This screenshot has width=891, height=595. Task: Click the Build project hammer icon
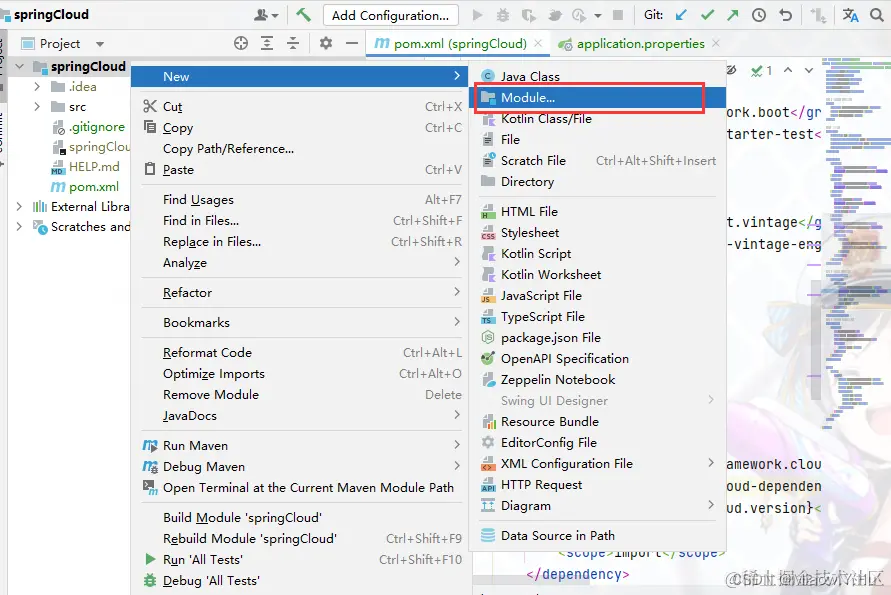click(303, 15)
